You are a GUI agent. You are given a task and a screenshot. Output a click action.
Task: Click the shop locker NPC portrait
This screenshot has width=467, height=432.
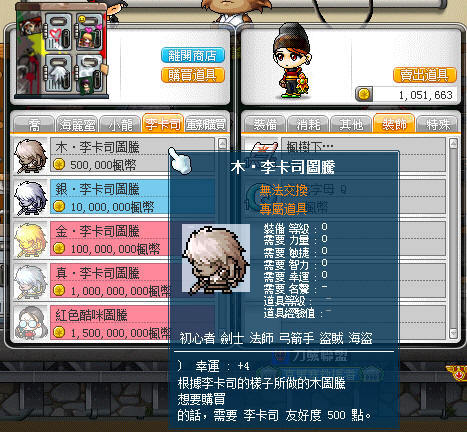click(62, 53)
